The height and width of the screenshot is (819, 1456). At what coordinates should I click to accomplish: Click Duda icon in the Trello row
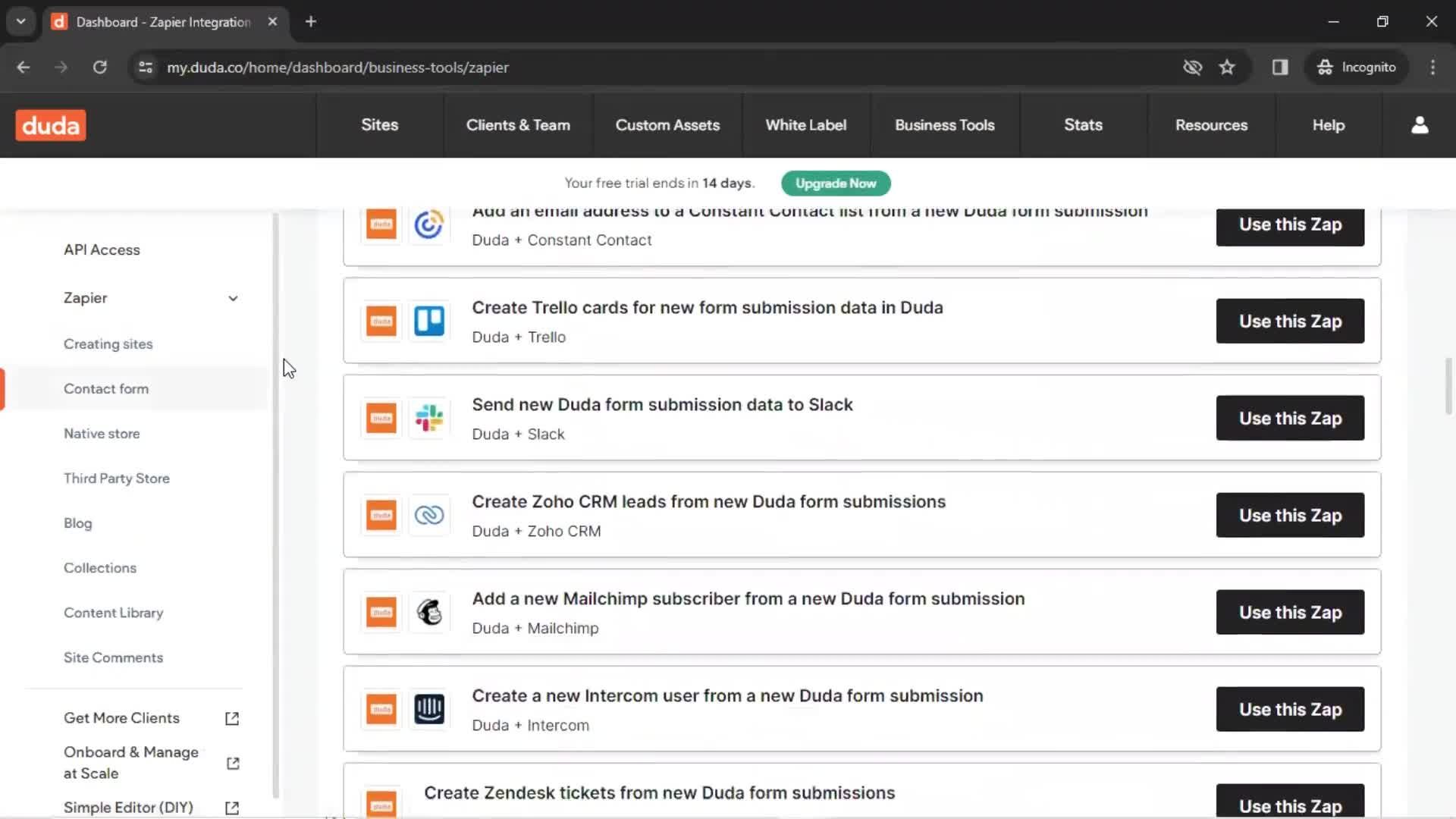[381, 321]
